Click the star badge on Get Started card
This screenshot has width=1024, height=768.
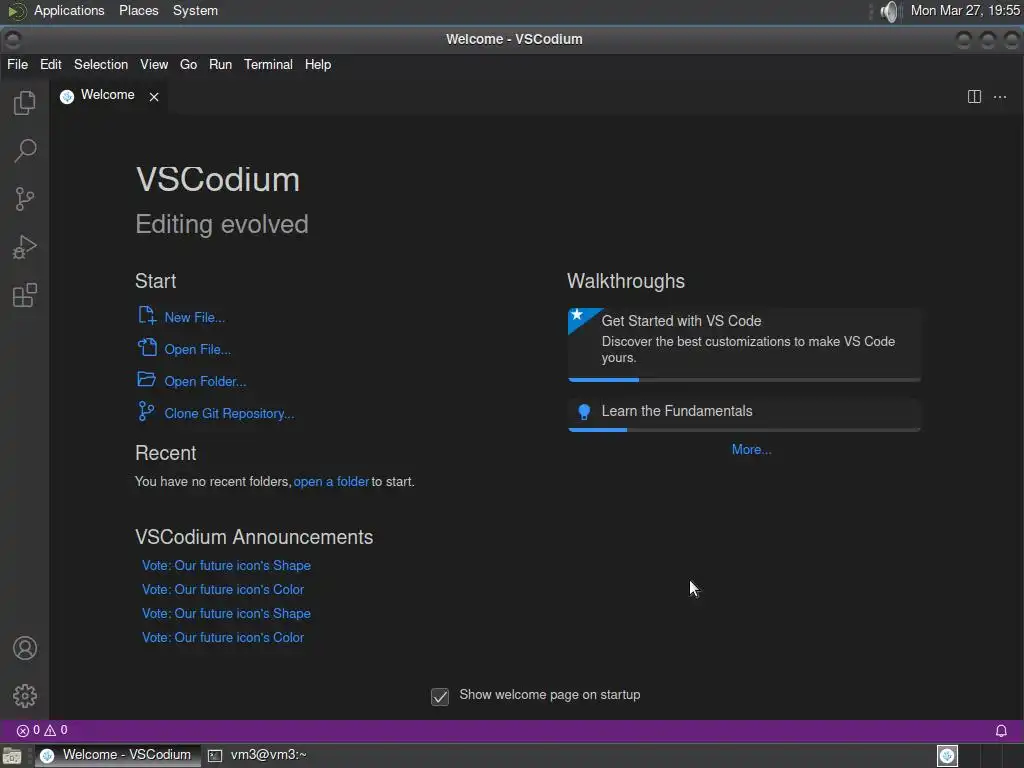(577, 315)
